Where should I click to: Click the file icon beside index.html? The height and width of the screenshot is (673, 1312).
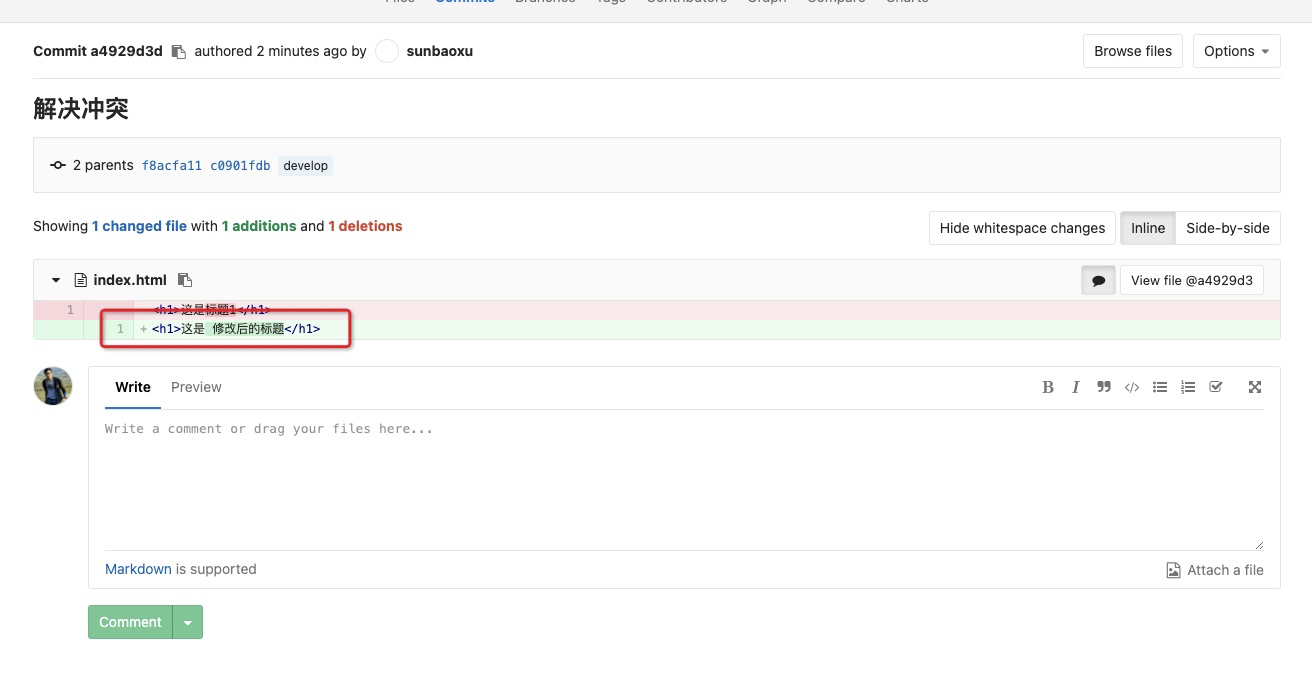pos(80,281)
